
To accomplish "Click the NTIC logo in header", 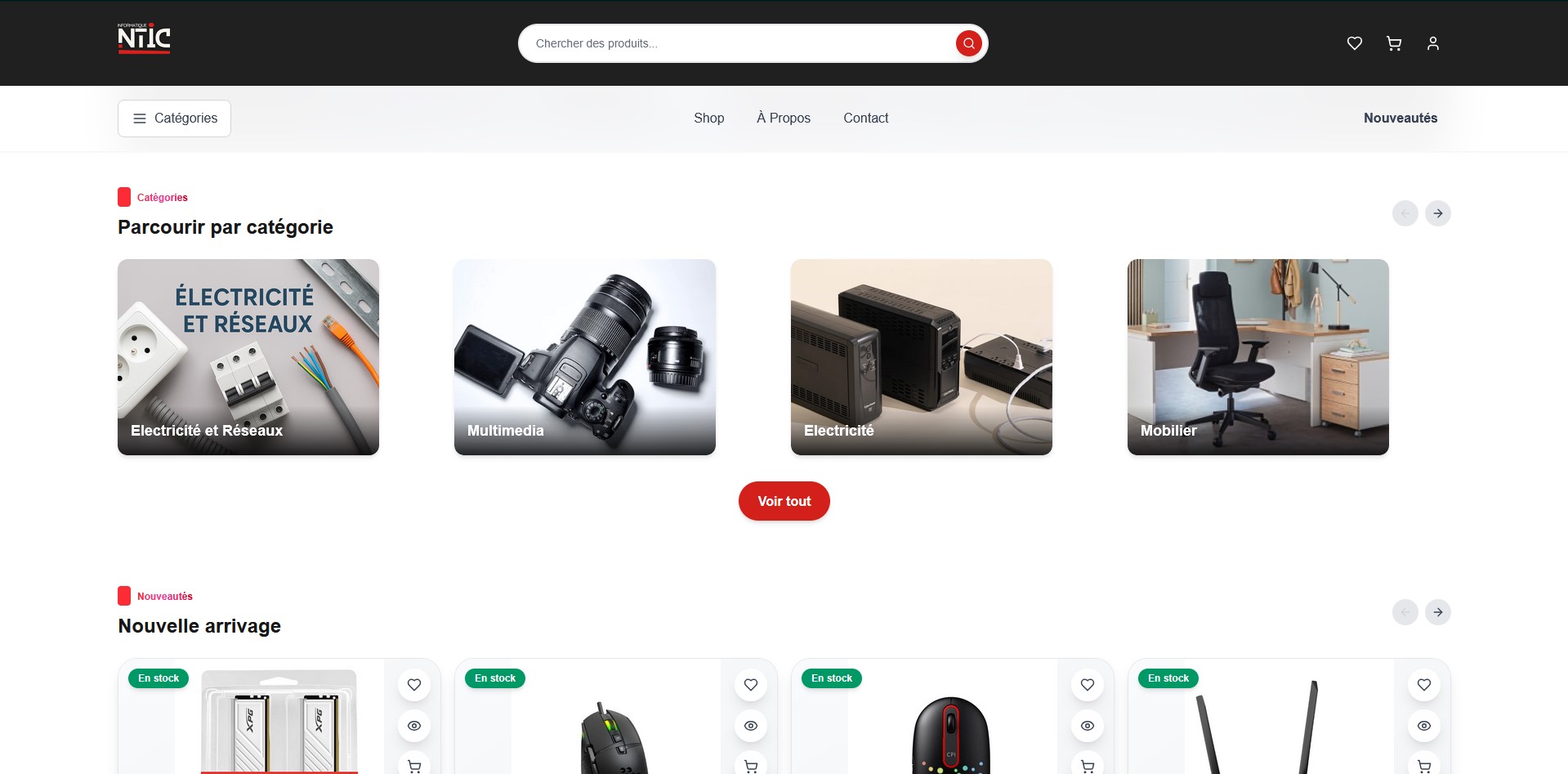I will (144, 39).
